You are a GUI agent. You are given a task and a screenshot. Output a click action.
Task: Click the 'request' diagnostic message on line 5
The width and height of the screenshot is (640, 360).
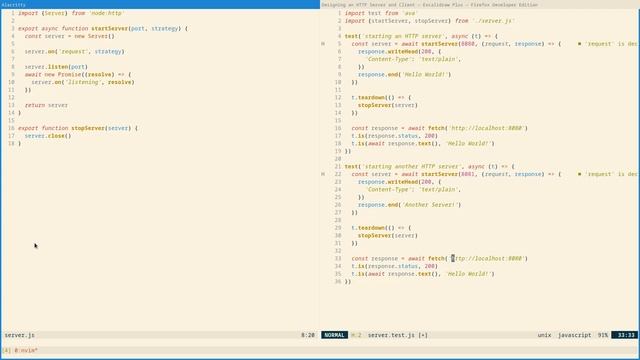(608, 44)
